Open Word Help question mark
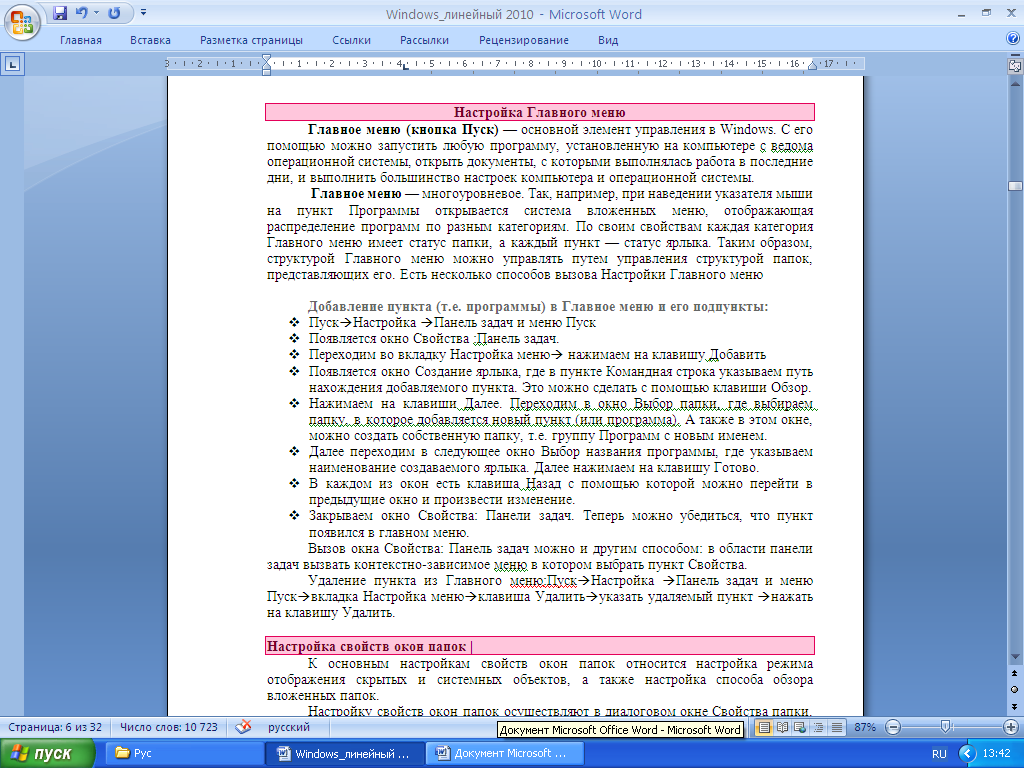Screen dimensions: 1024x768 [1013, 39]
